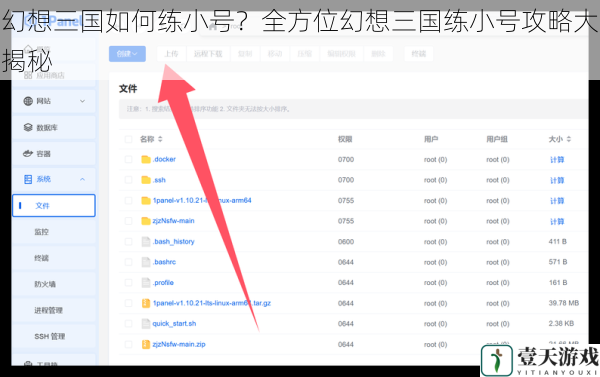Check the box for the .ssh row
Viewport: 600px width, 377px height.
(x=129, y=180)
